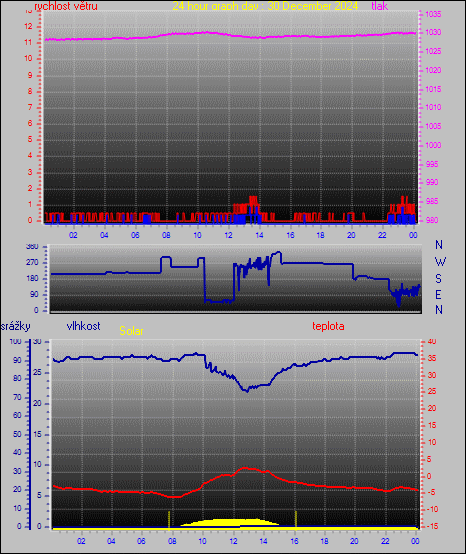Viewport: 466px width, 554px height.
Task: Click the yellow sunset marker near 16
Action: pos(296,519)
